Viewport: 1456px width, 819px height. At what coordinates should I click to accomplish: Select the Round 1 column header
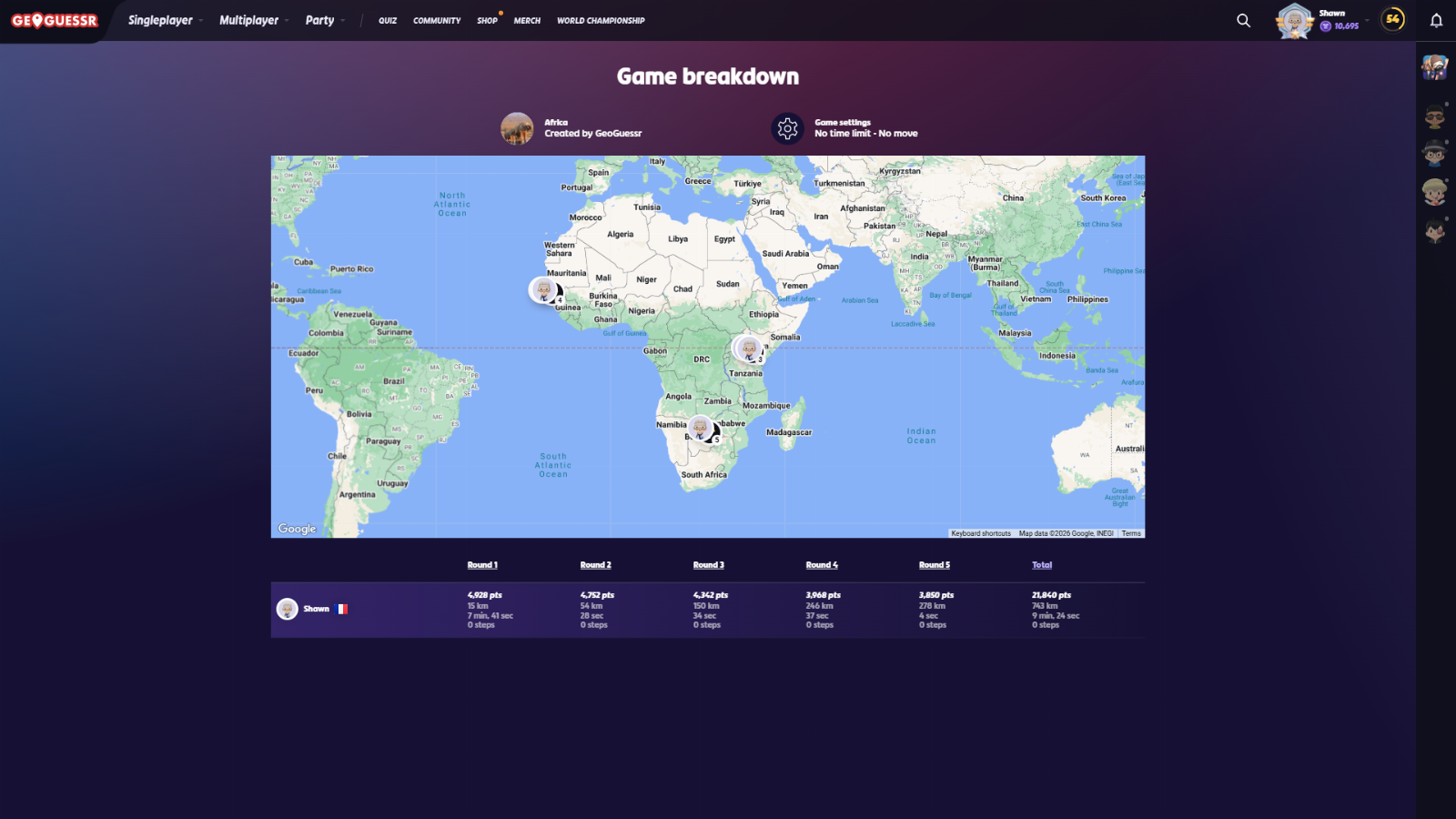point(482,565)
